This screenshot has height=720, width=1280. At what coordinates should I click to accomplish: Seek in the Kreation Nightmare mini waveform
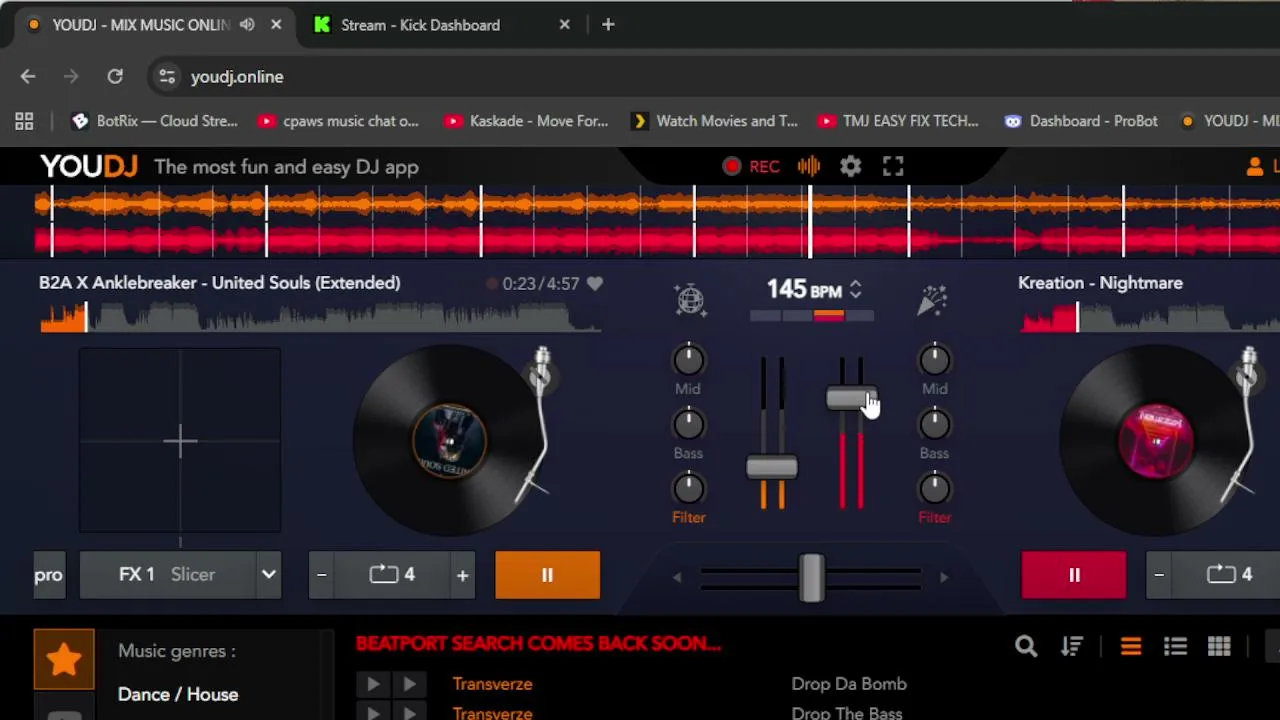1150,317
